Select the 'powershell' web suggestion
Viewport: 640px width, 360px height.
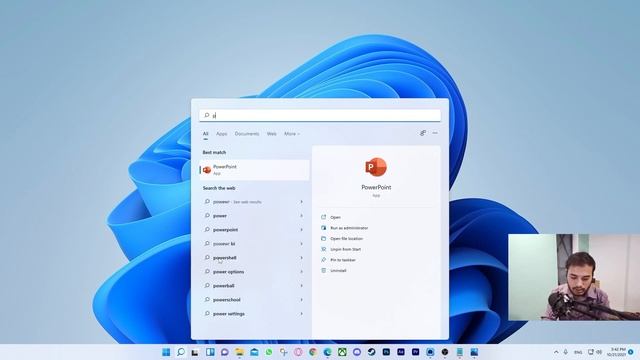(x=254, y=258)
